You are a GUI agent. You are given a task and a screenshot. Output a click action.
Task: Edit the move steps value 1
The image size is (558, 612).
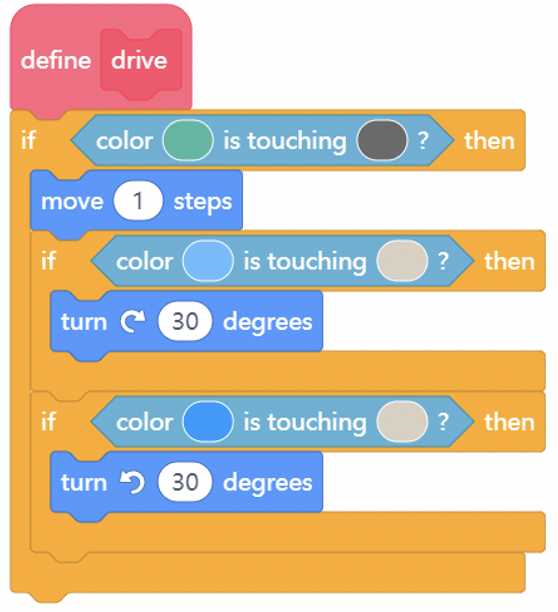(138, 201)
